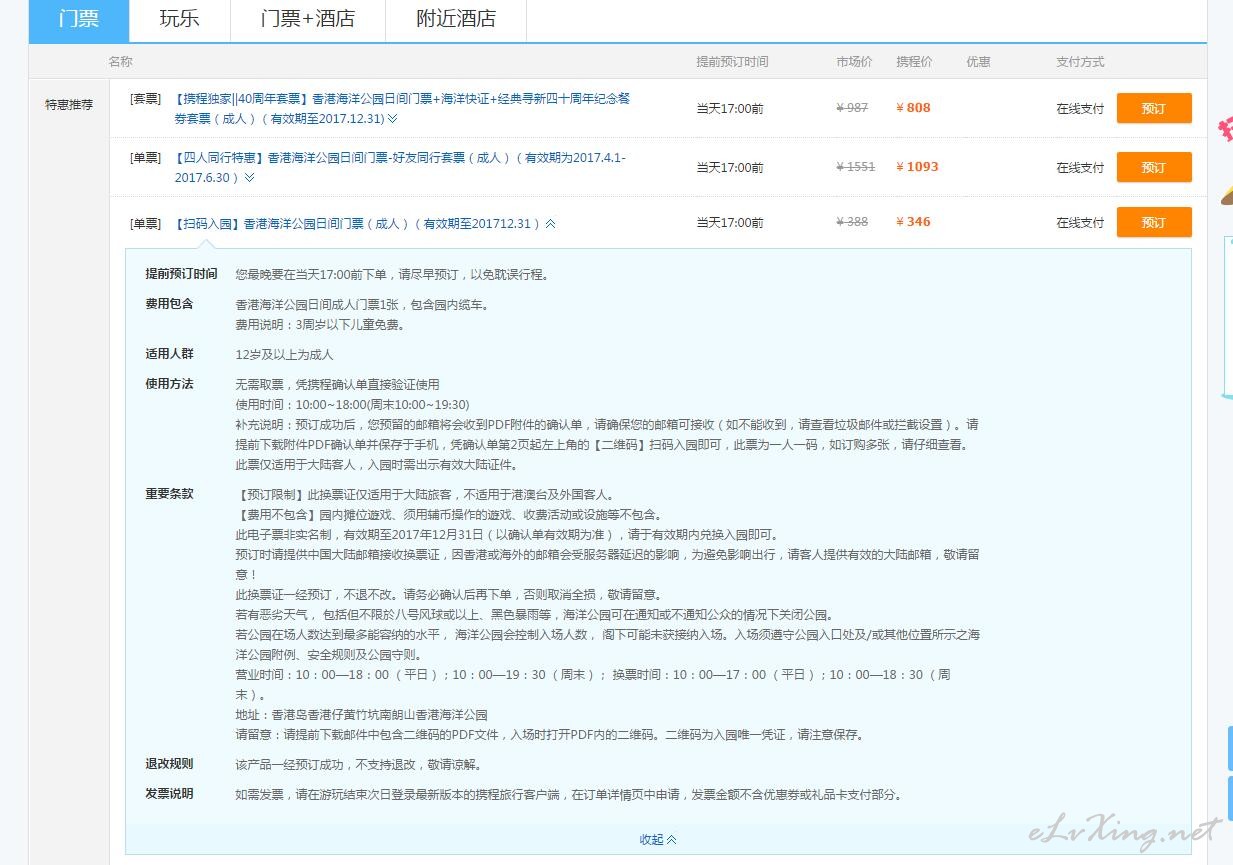Click 收起 to collapse the detail panel
The image size is (1233, 865).
[658, 839]
